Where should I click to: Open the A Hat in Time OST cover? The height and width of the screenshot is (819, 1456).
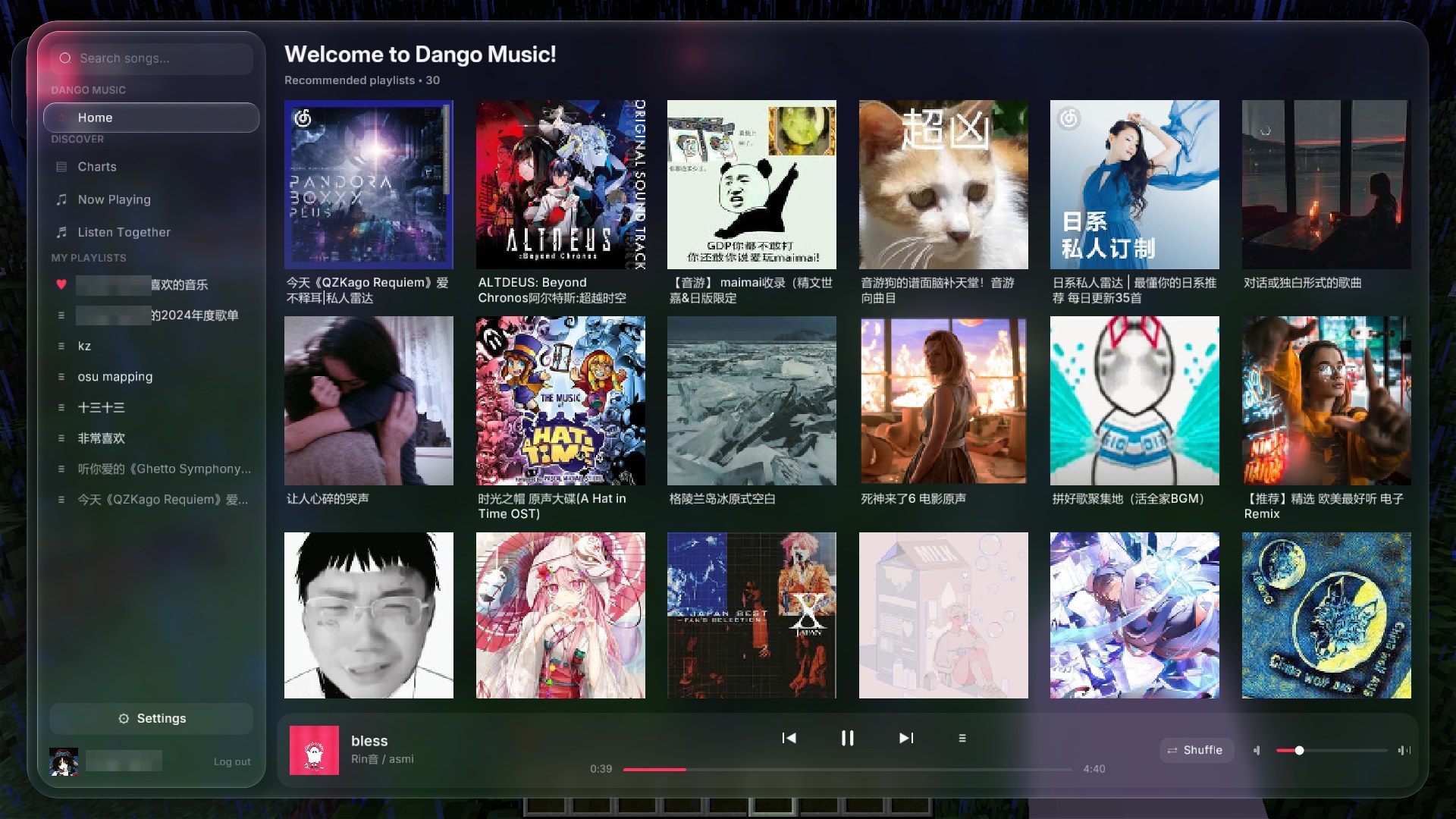[x=560, y=400]
